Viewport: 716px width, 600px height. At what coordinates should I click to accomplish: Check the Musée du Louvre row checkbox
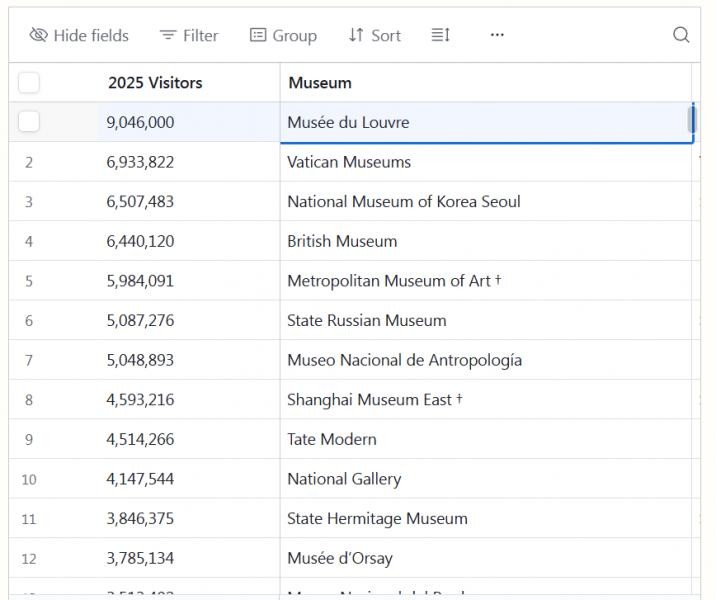click(x=29, y=122)
